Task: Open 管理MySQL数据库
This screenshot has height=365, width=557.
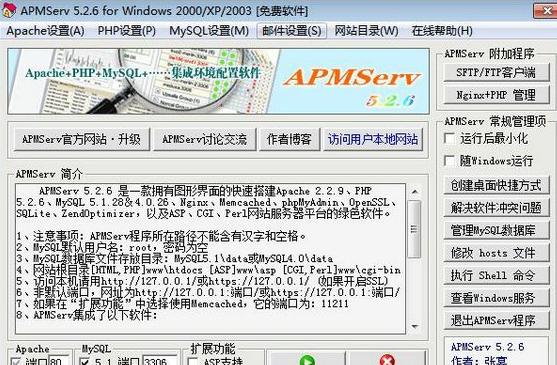Action: [x=496, y=230]
